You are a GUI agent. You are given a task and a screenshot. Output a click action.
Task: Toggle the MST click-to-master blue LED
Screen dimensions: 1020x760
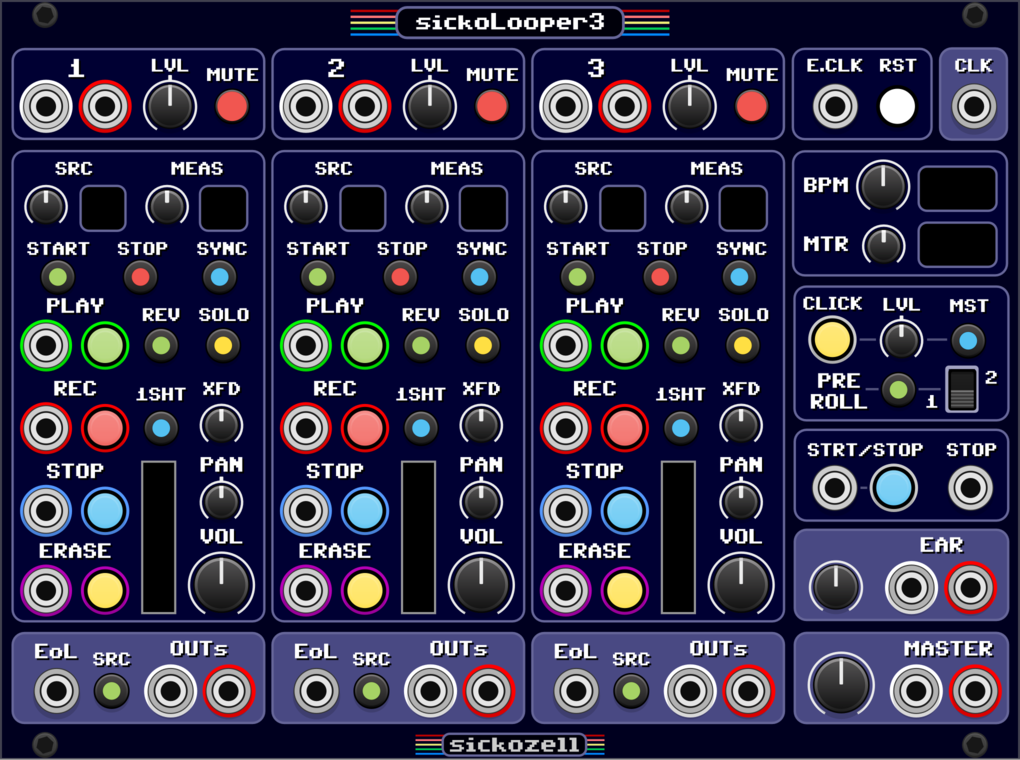(x=968, y=340)
